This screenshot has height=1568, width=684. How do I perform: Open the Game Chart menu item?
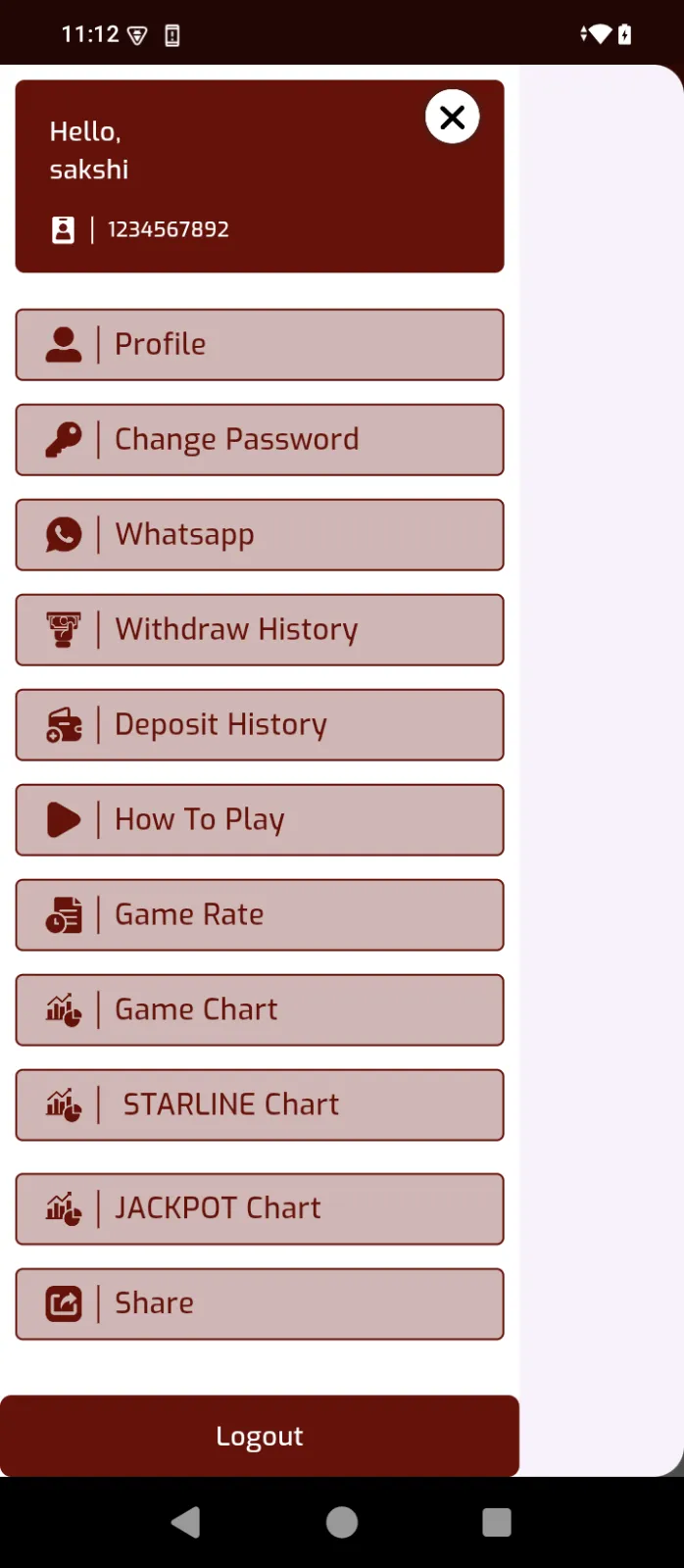[260, 1009]
